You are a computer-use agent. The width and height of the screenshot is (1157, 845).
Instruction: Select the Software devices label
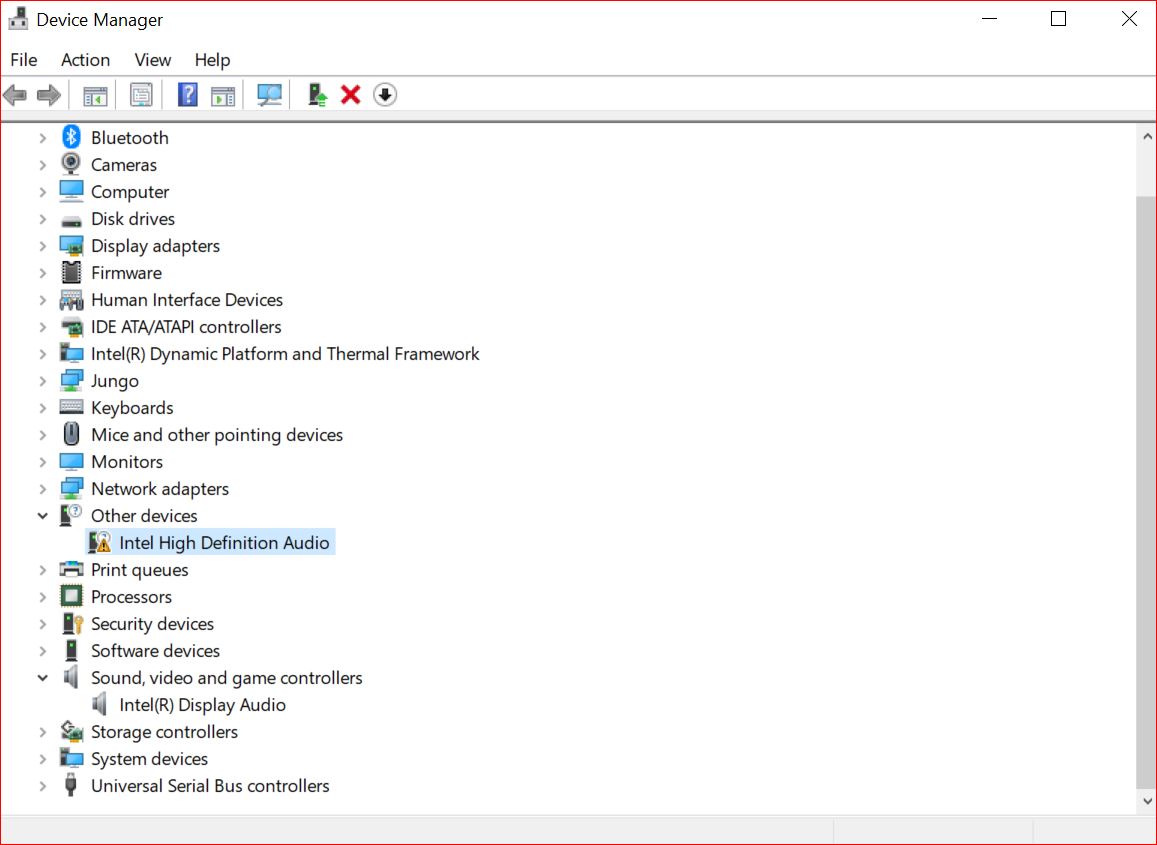point(156,651)
